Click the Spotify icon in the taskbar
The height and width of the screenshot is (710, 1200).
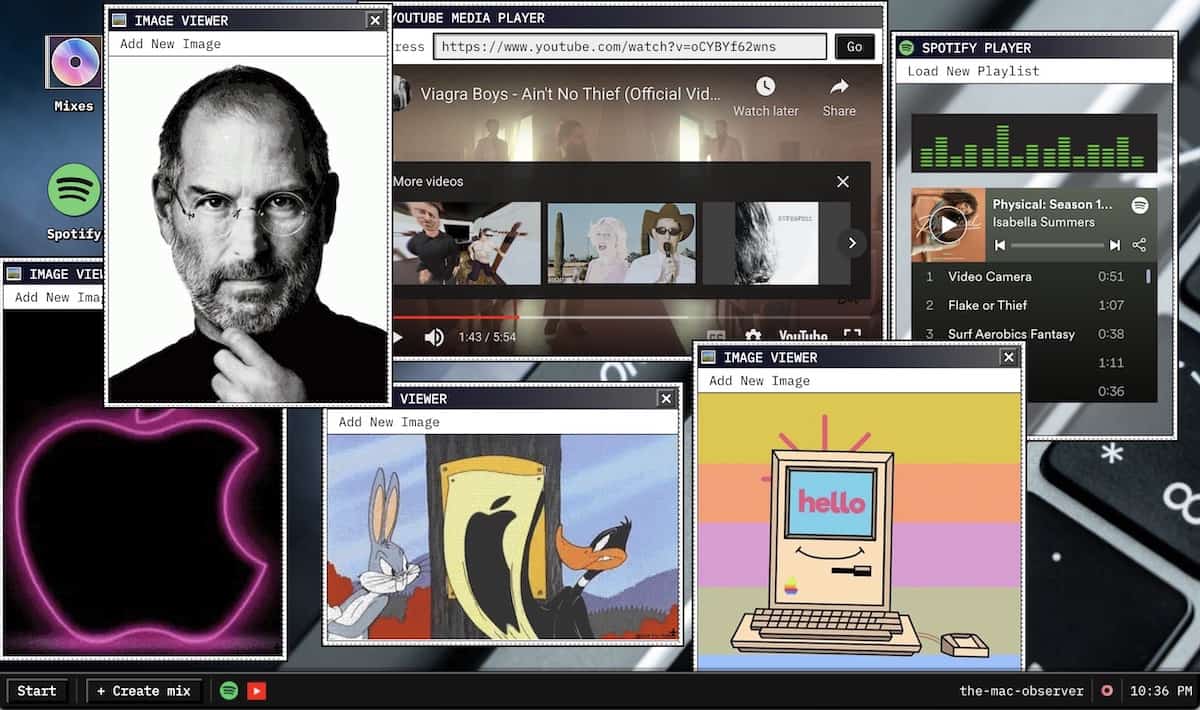229,690
